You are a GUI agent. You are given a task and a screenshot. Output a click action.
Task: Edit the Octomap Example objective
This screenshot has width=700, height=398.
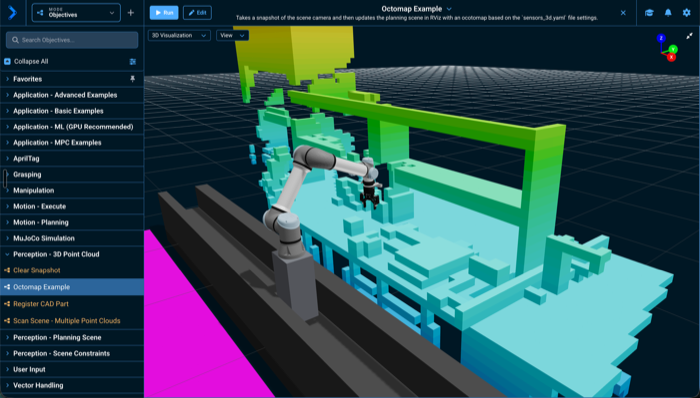197,12
